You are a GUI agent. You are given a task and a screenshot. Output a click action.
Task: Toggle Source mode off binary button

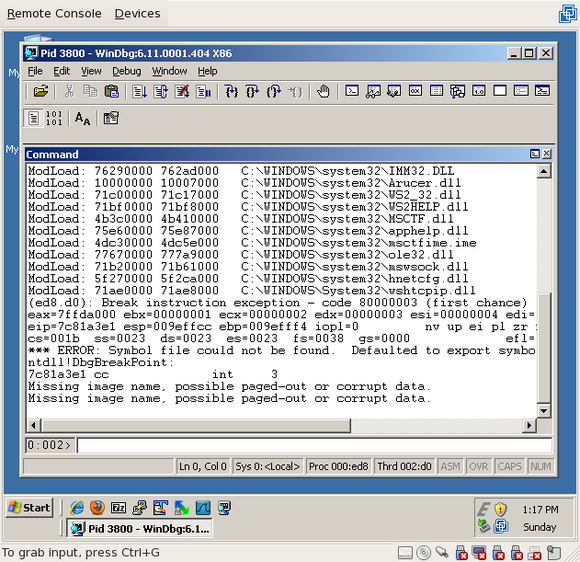tap(54, 118)
